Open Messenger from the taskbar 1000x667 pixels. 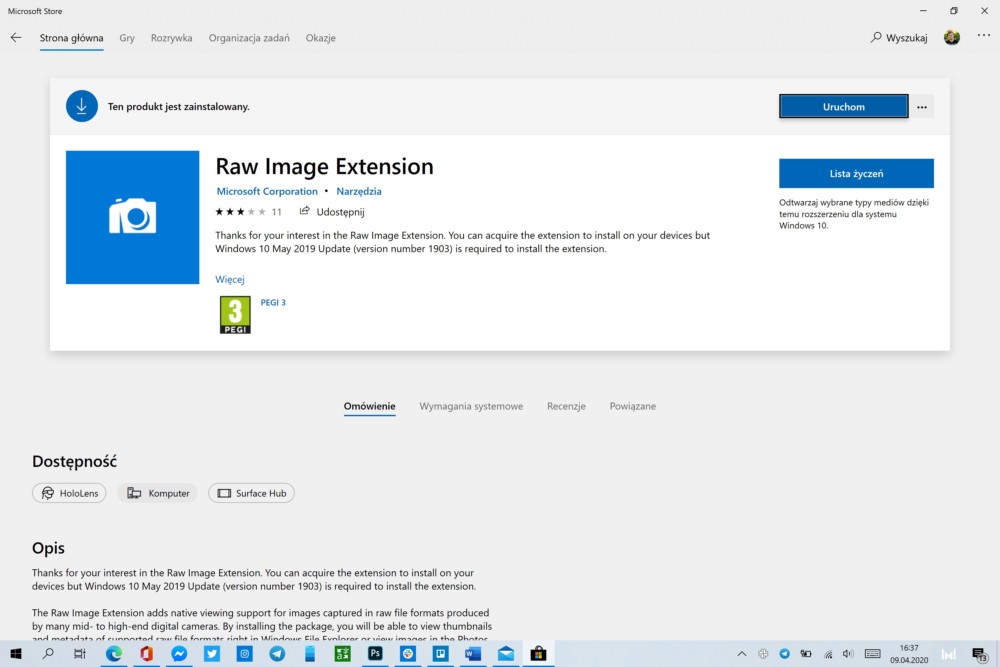(179, 654)
